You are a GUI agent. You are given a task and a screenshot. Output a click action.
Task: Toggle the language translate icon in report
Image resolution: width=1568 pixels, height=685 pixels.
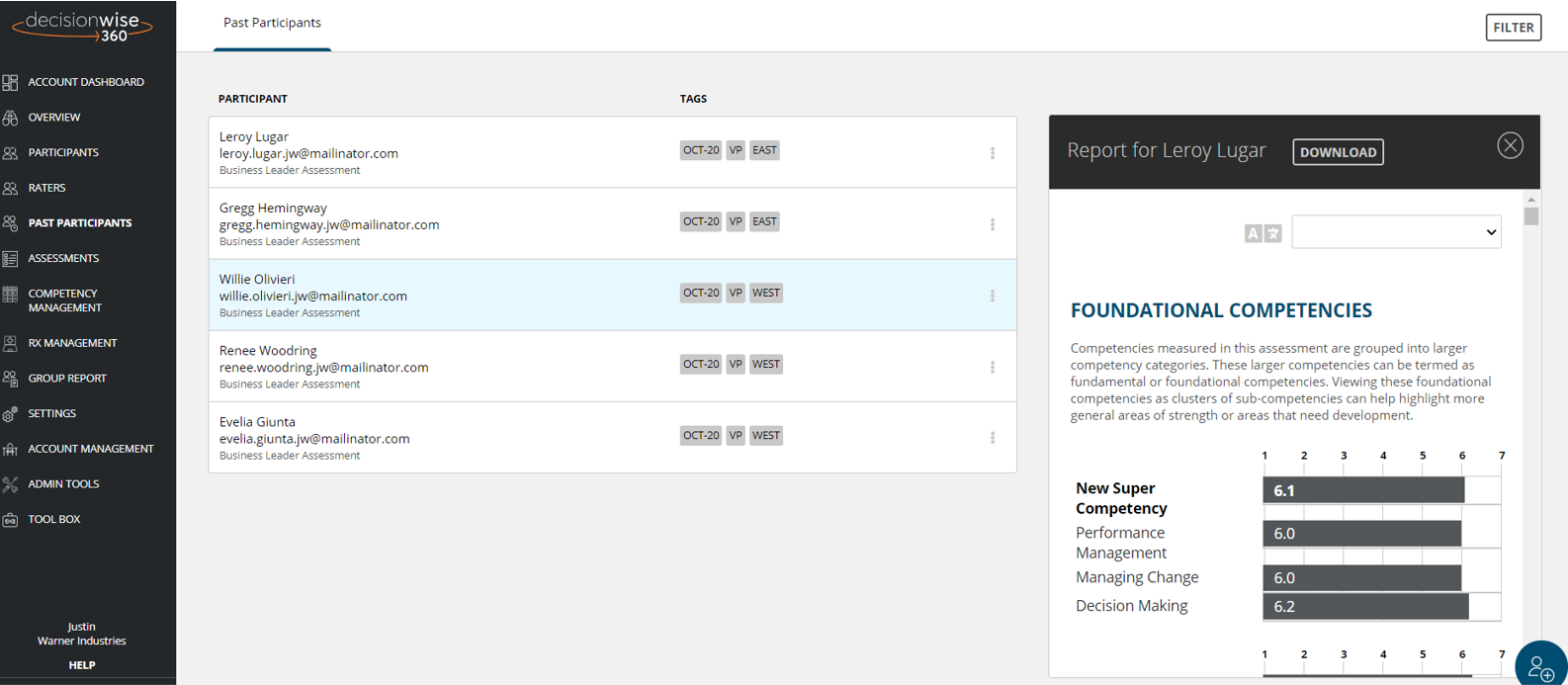pos(1263,233)
